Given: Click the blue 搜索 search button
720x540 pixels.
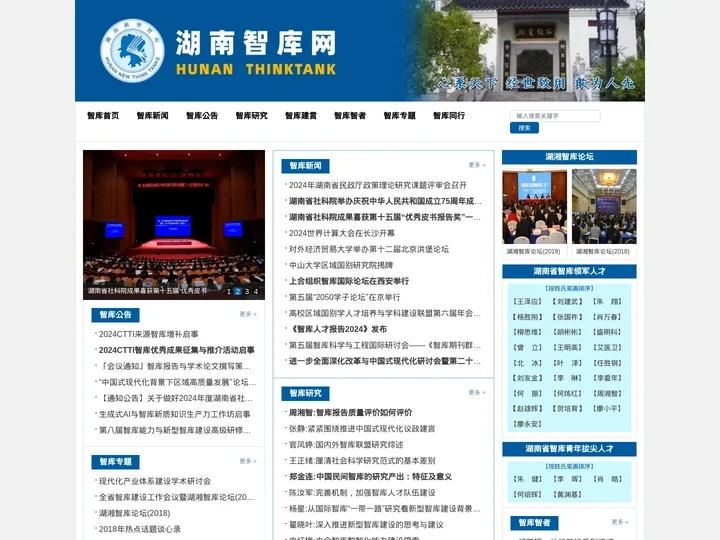Looking at the screenshot, I should (524, 128).
